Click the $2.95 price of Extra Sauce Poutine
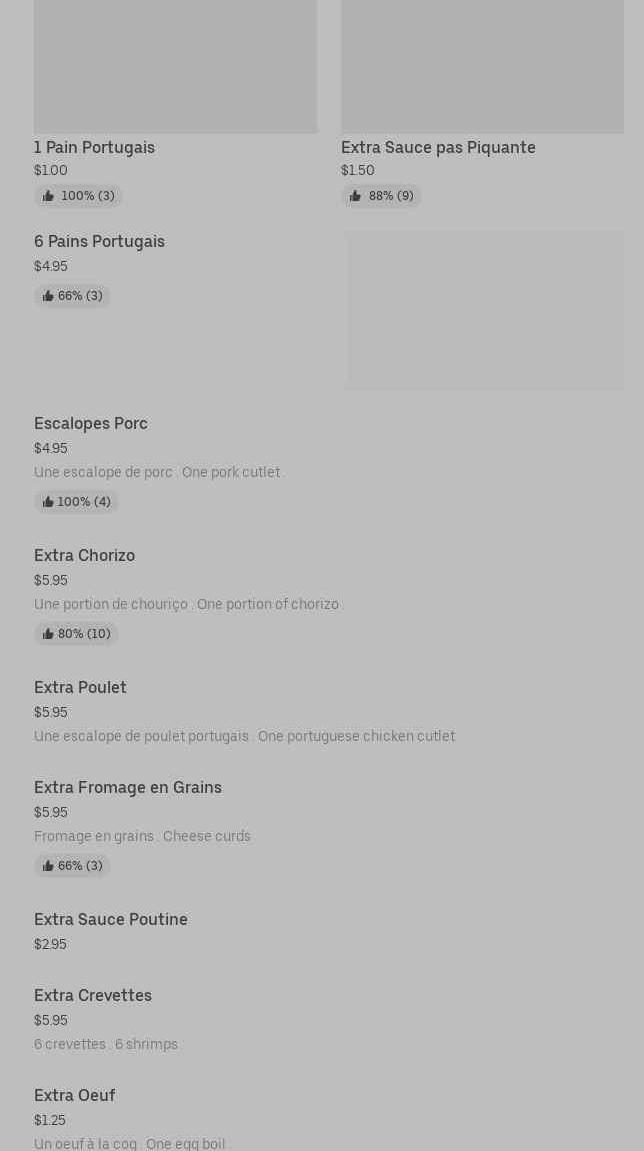The image size is (644, 1151). coord(51,945)
